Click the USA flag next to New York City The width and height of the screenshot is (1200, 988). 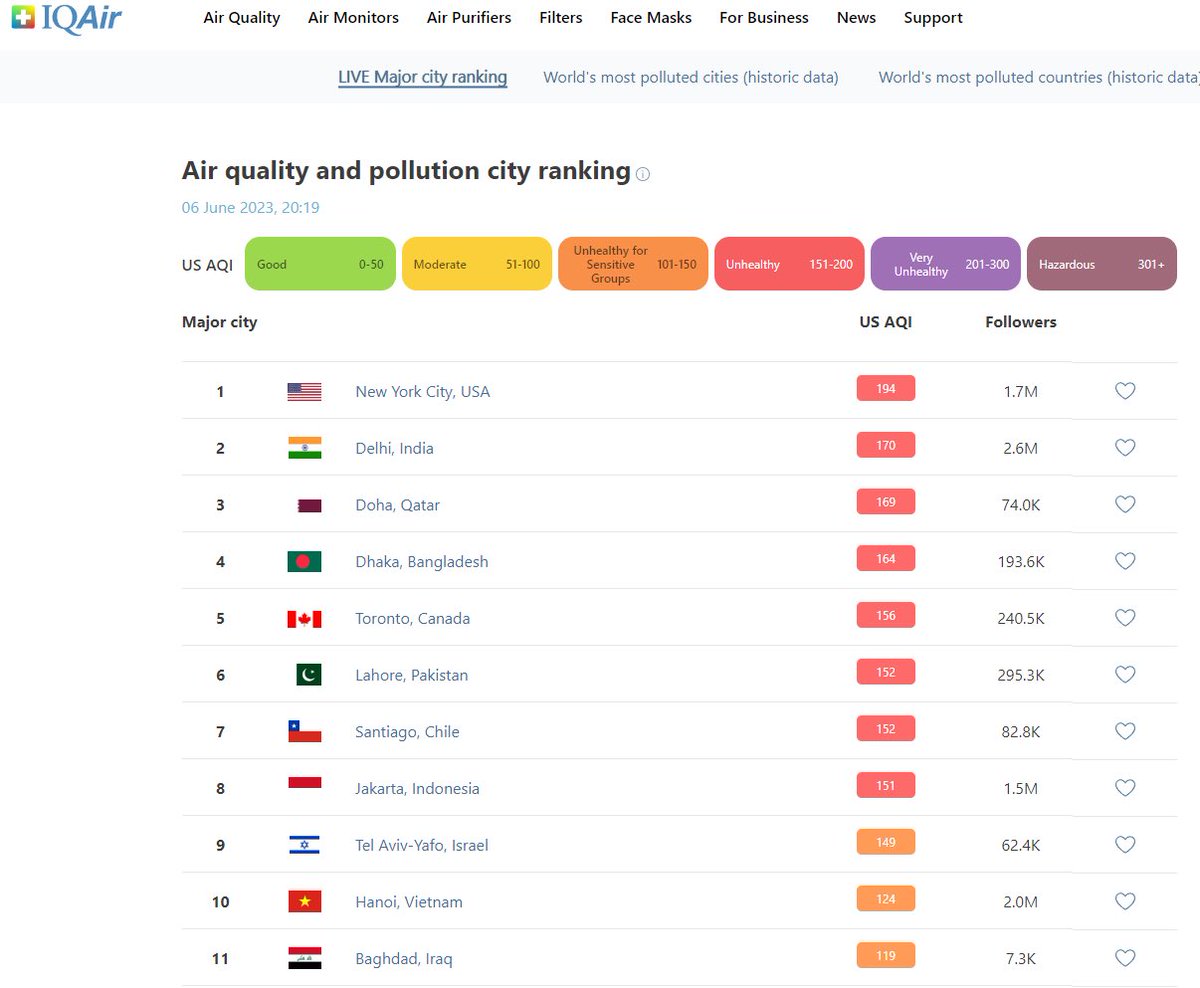pos(305,391)
